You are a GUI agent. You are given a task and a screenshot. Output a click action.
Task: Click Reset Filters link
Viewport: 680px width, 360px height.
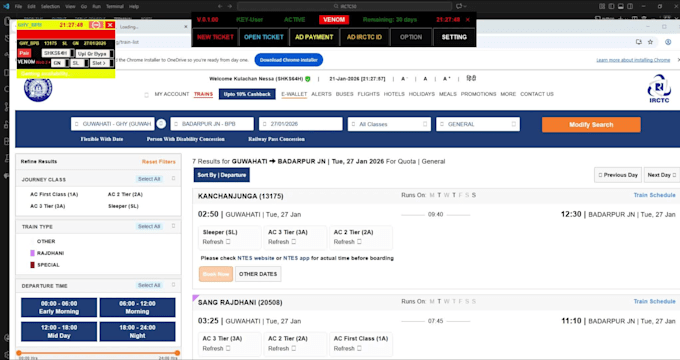point(159,162)
